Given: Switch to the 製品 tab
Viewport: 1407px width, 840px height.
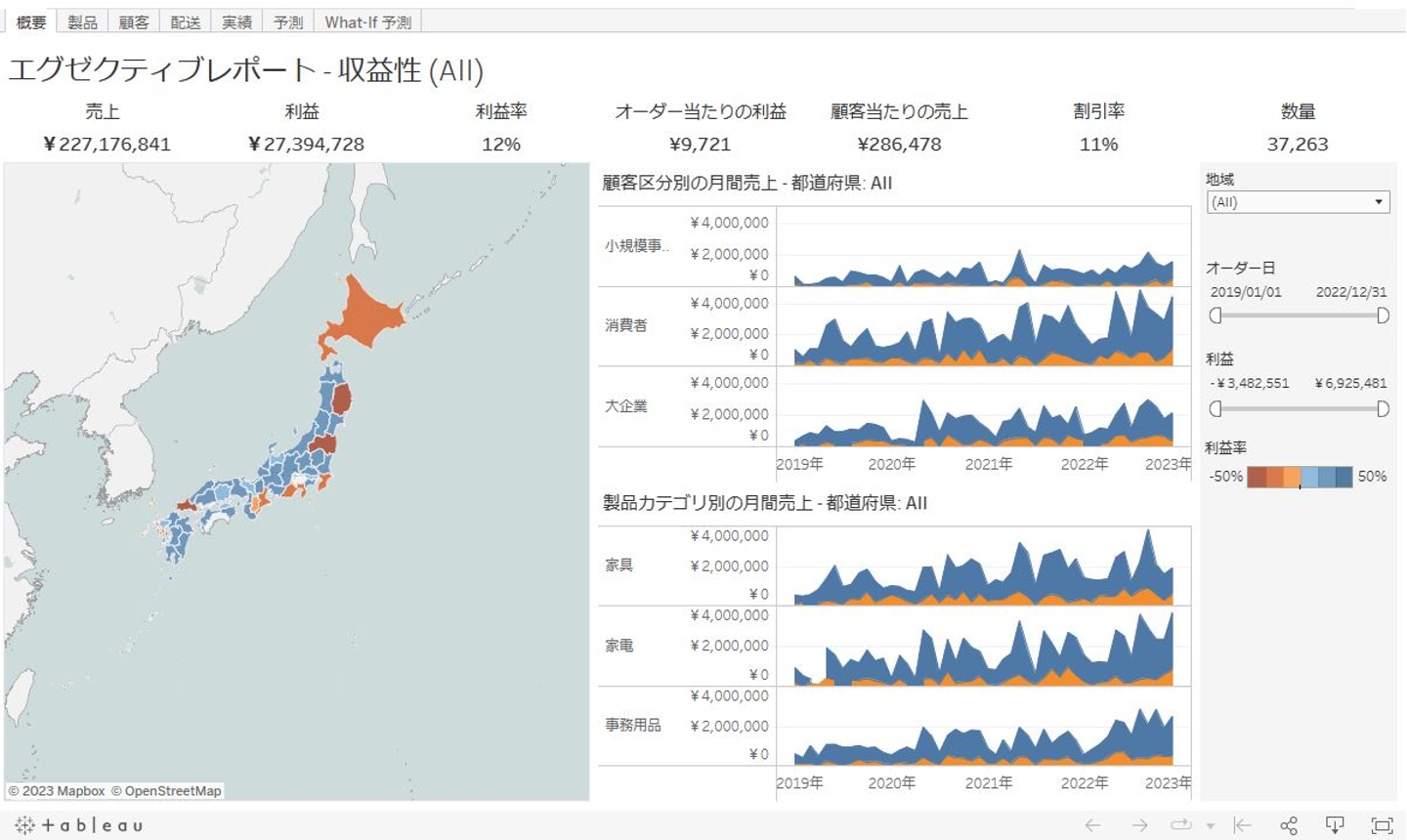Looking at the screenshot, I should tap(82, 21).
